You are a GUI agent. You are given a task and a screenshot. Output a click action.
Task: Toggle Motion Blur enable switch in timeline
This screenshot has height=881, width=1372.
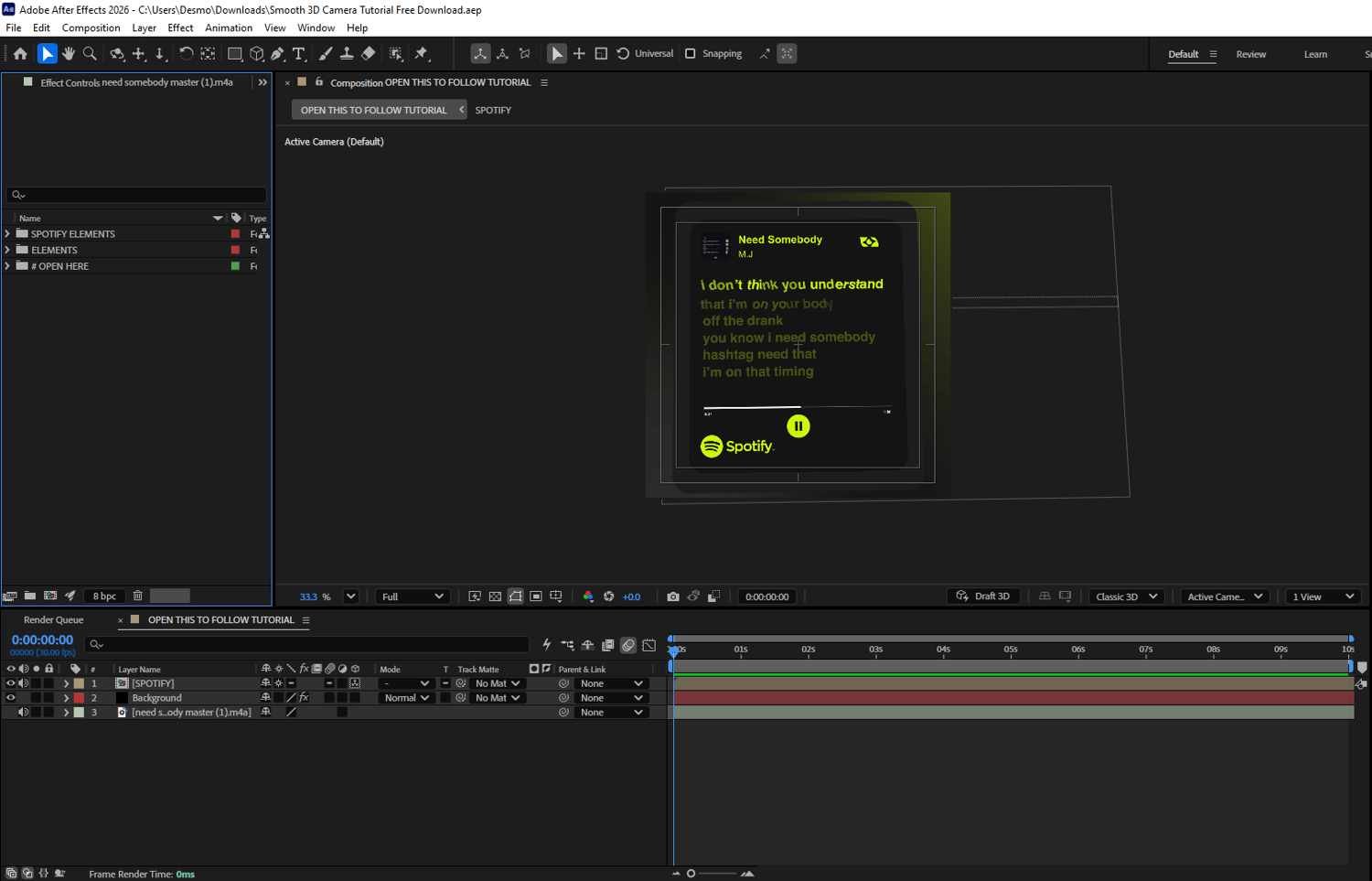[x=628, y=645]
